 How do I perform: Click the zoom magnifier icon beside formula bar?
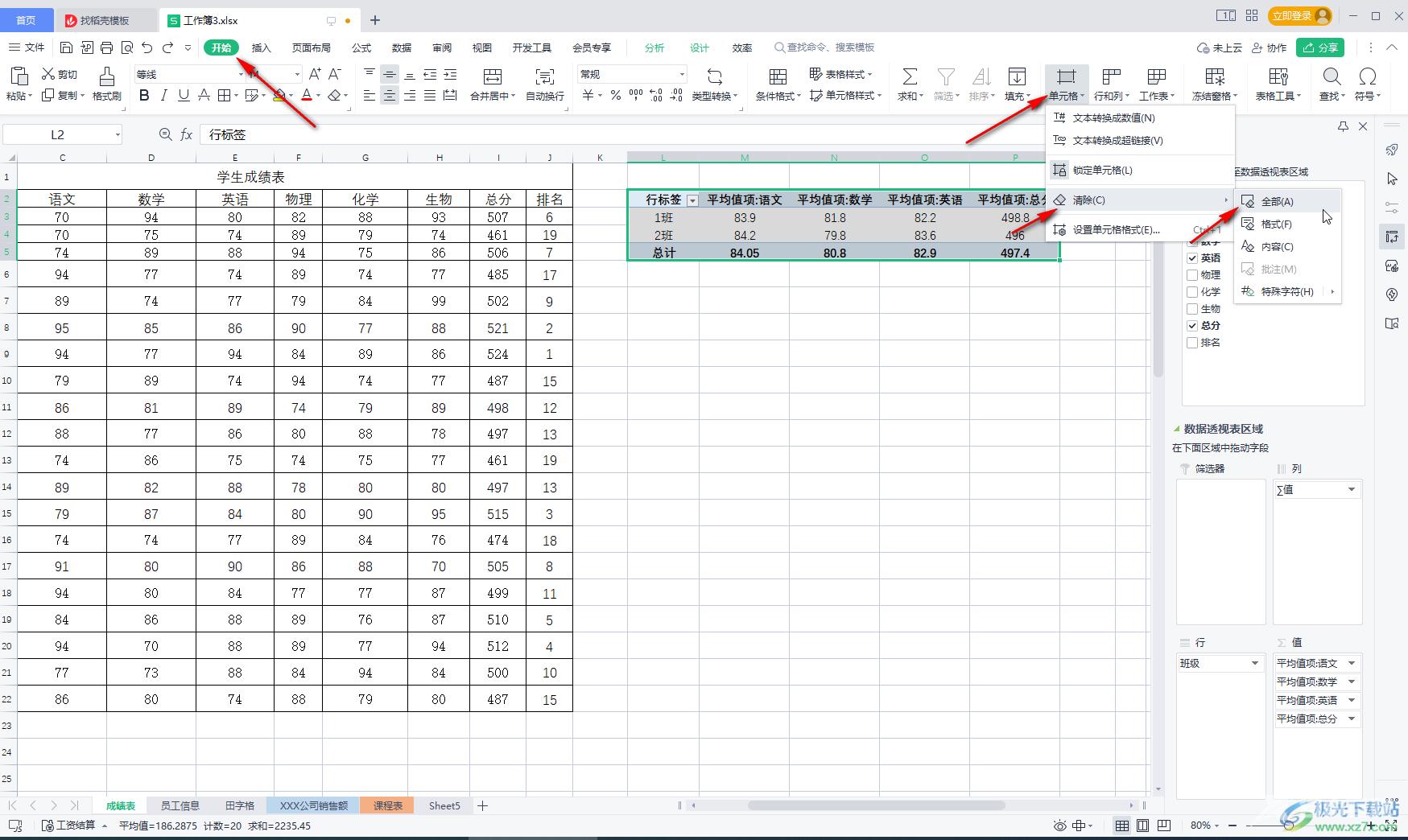165,134
